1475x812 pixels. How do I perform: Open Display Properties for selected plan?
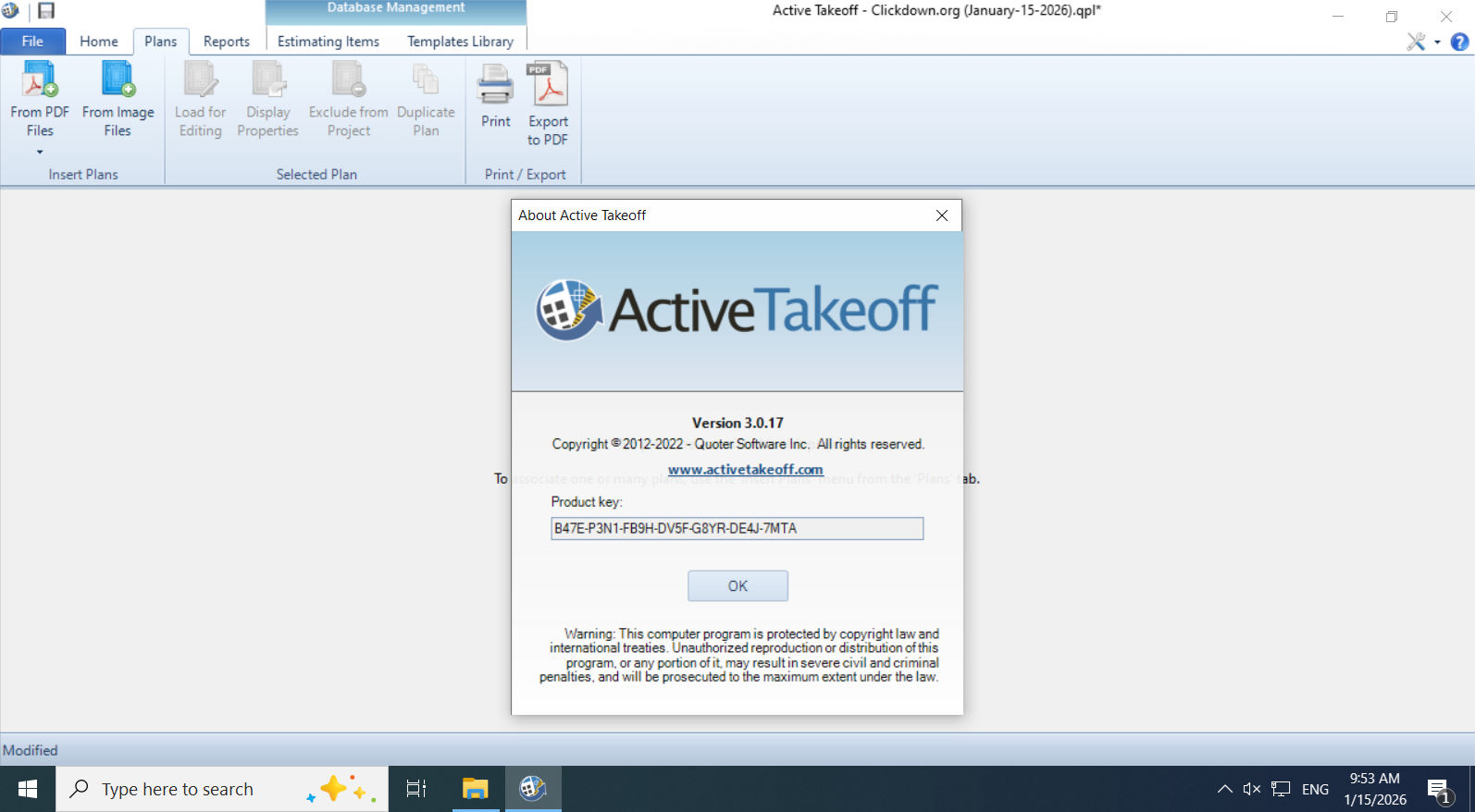(268, 99)
